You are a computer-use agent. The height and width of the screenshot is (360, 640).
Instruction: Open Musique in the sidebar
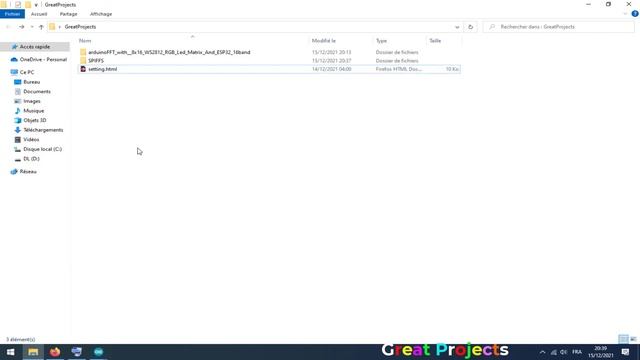point(33,111)
